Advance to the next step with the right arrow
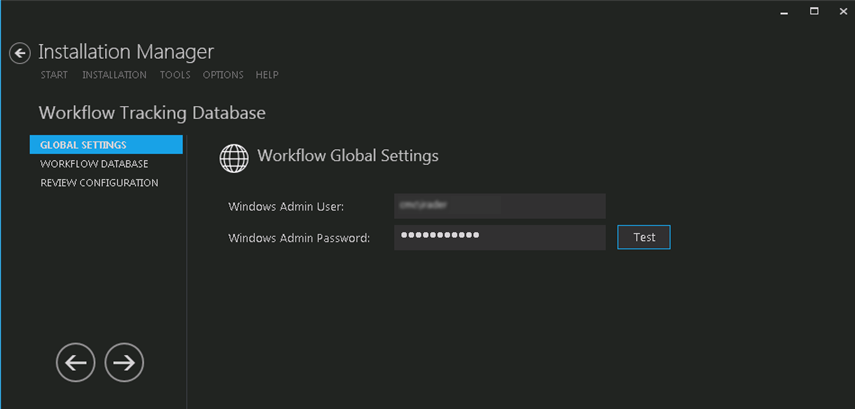This screenshot has width=855, height=409. pos(124,362)
